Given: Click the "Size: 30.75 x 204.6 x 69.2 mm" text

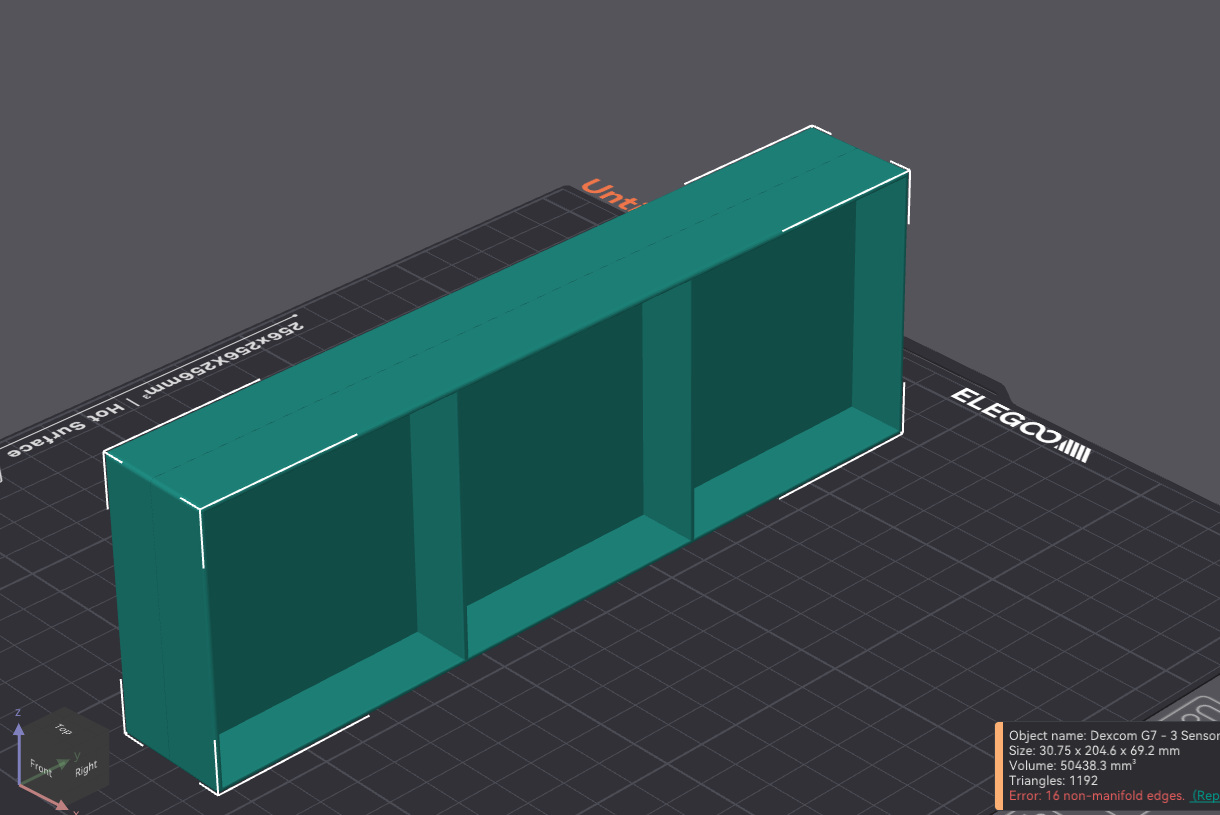Looking at the screenshot, I should (1094, 750).
